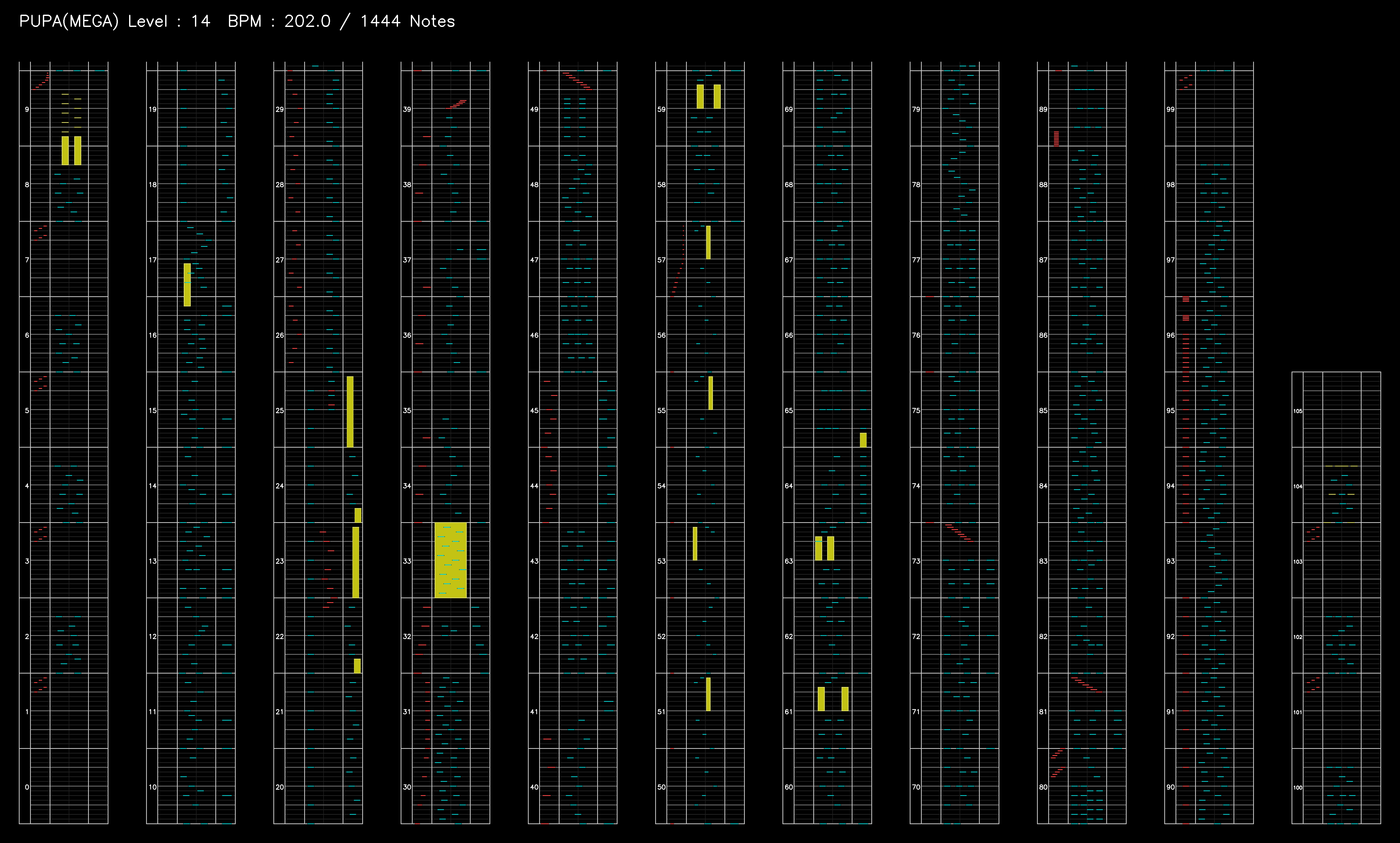Click measure number 70
1400x843 pixels.
pos(916,787)
